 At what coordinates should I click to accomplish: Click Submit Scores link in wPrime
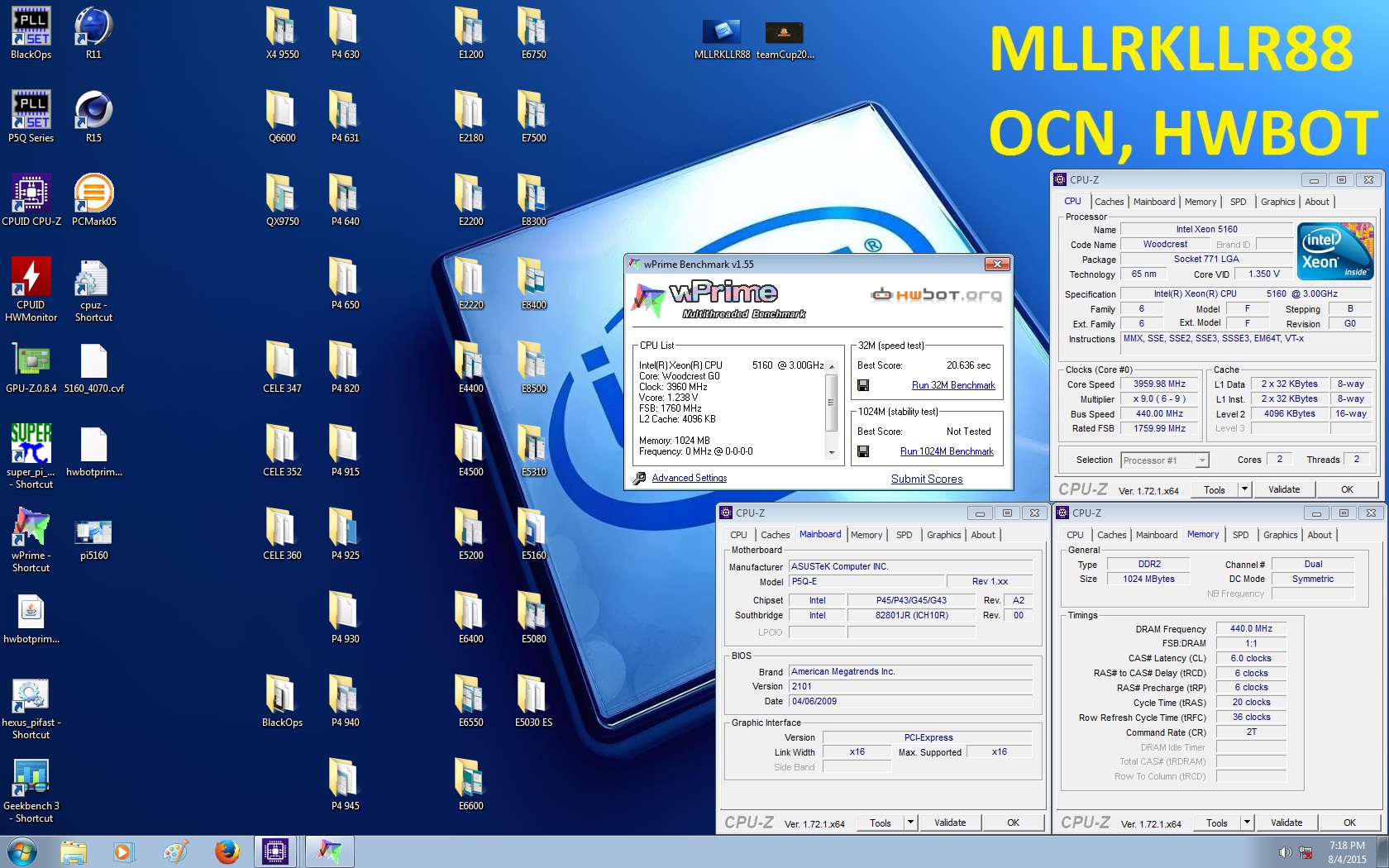(x=927, y=479)
